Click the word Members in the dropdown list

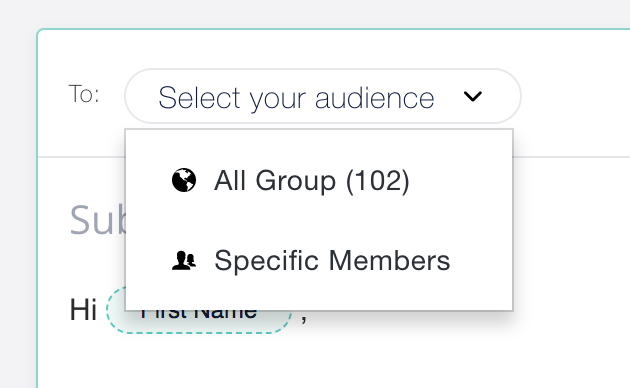(x=389, y=261)
